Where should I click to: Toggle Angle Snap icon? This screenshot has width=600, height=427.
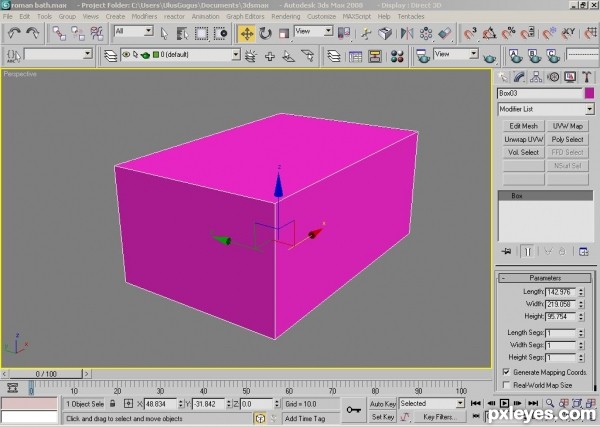point(489,33)
